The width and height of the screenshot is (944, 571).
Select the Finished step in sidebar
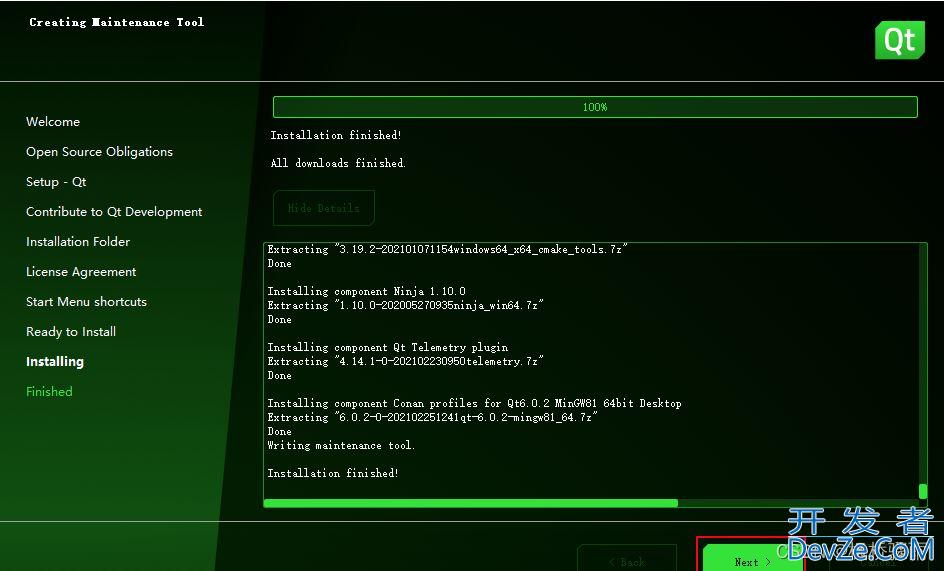click(49, 392)
